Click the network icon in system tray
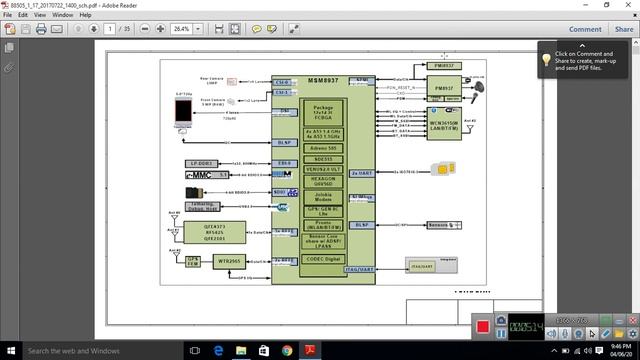The height and width of the screenshot is (360, 640). (x=577, y=351)
